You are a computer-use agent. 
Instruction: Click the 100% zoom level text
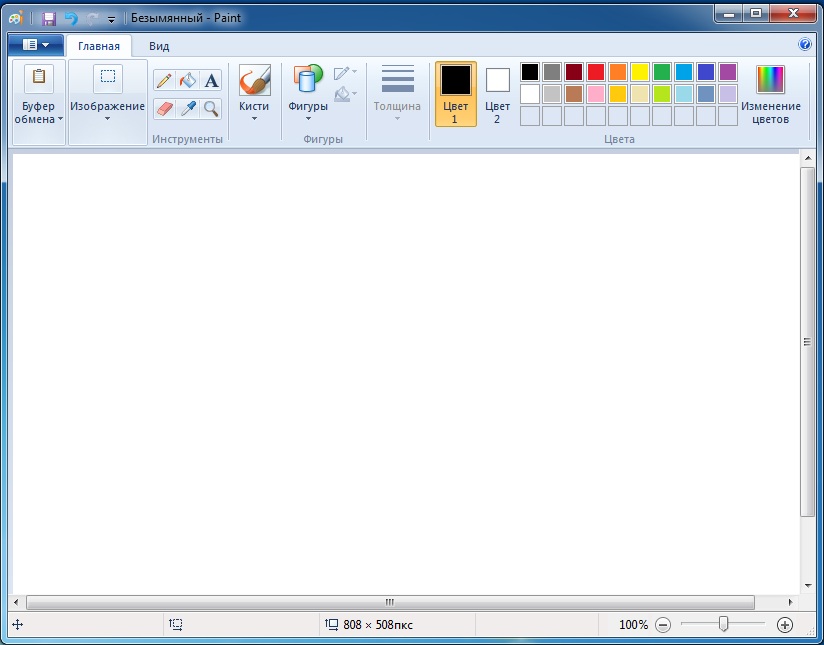pos(633,625)
